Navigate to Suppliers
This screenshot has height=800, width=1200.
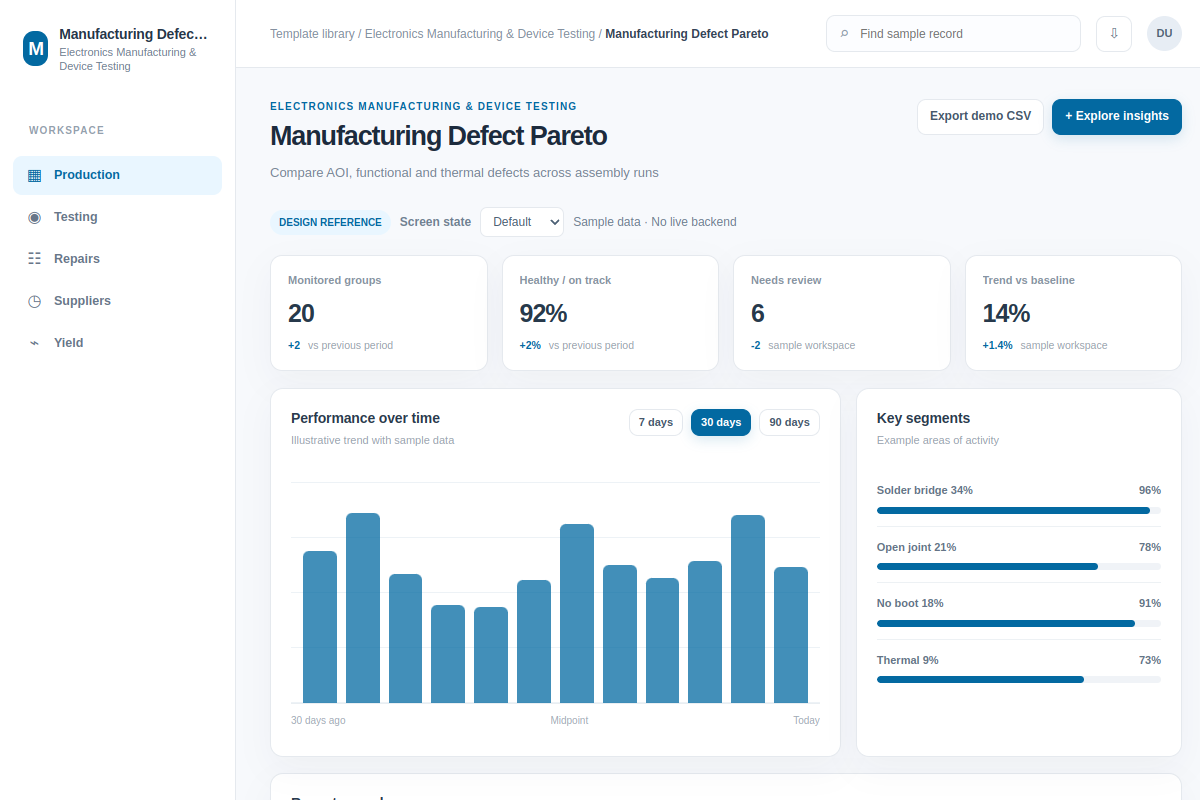point(117,301)
